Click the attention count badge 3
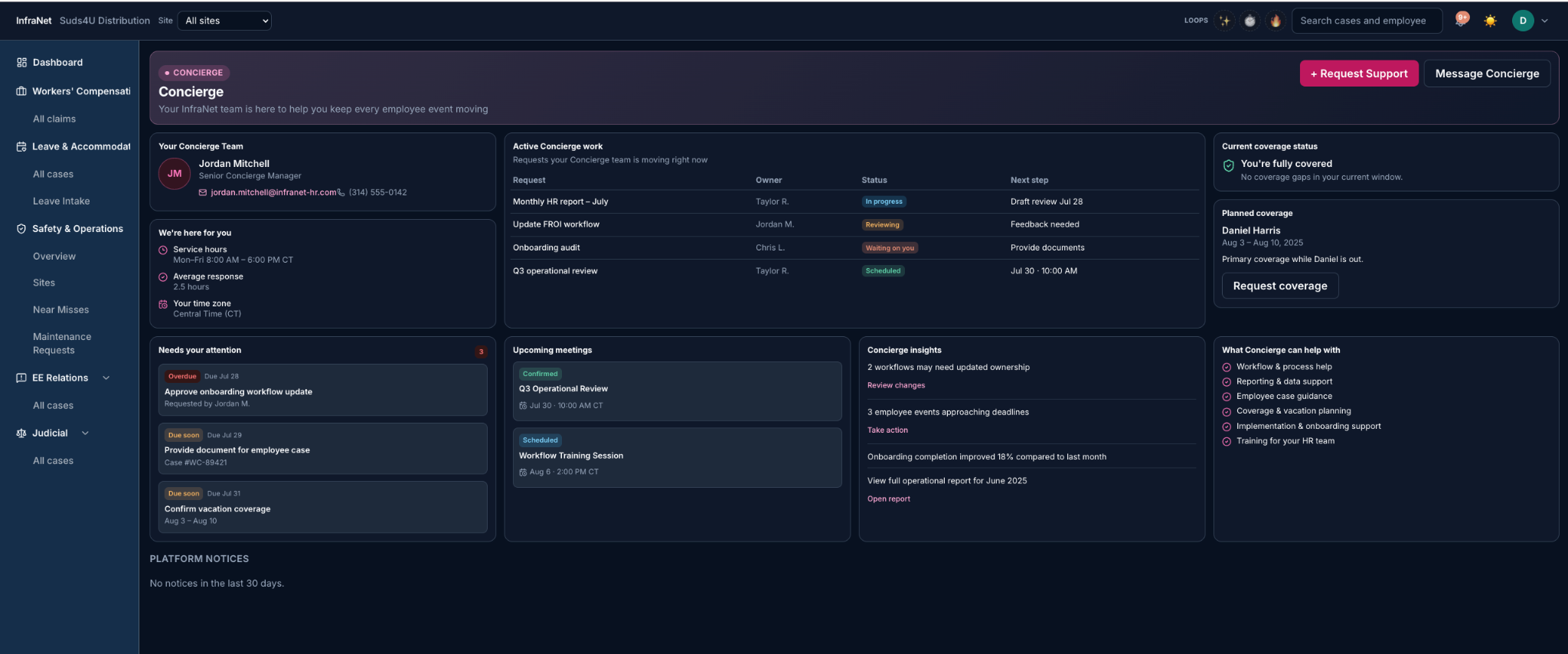 pos(481,352)
